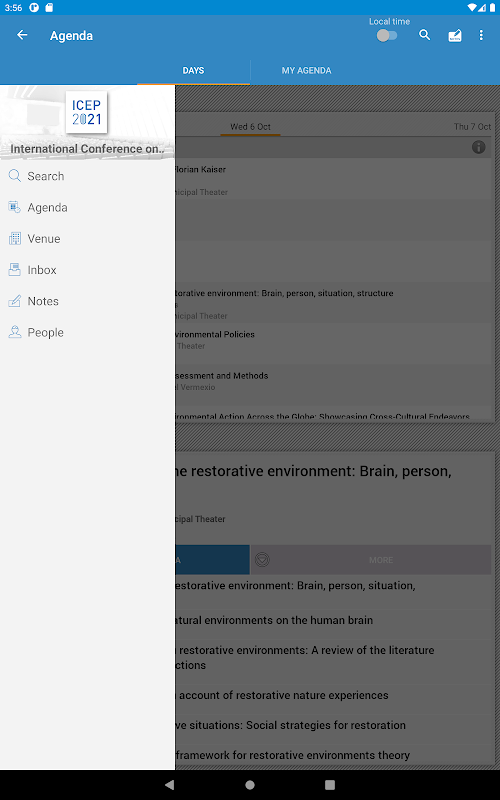Screen dimensions: 500x800
Task: Tap the Android home navigation button
Action: (250, 785)
